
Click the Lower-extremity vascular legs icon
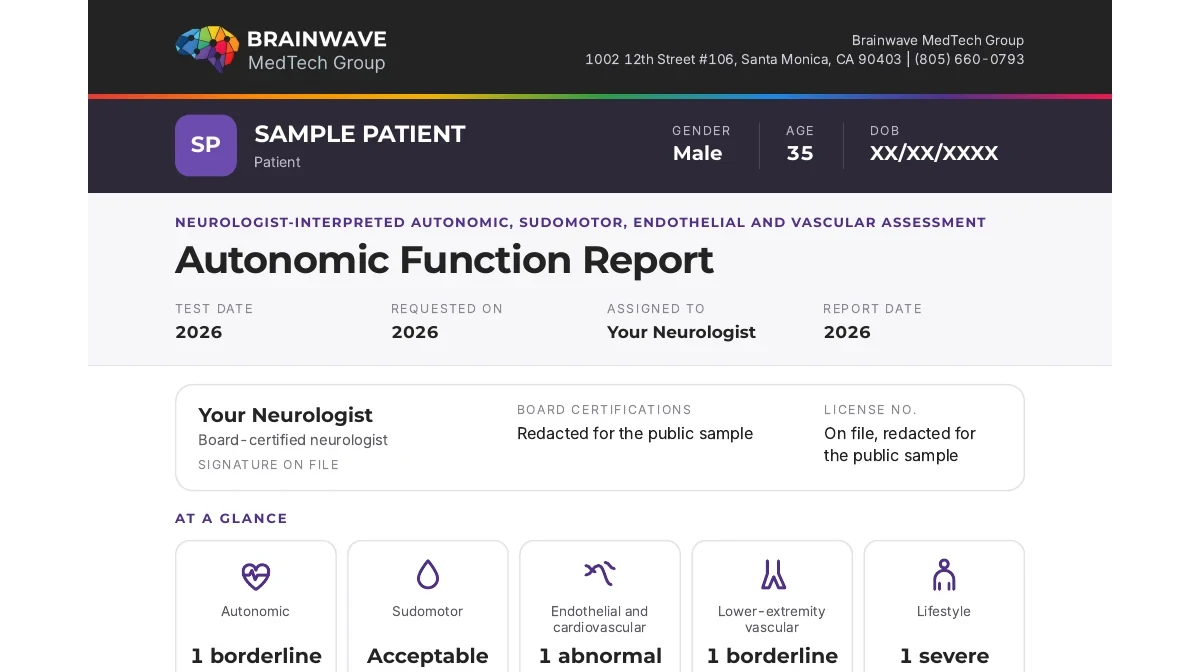point(772,574)
